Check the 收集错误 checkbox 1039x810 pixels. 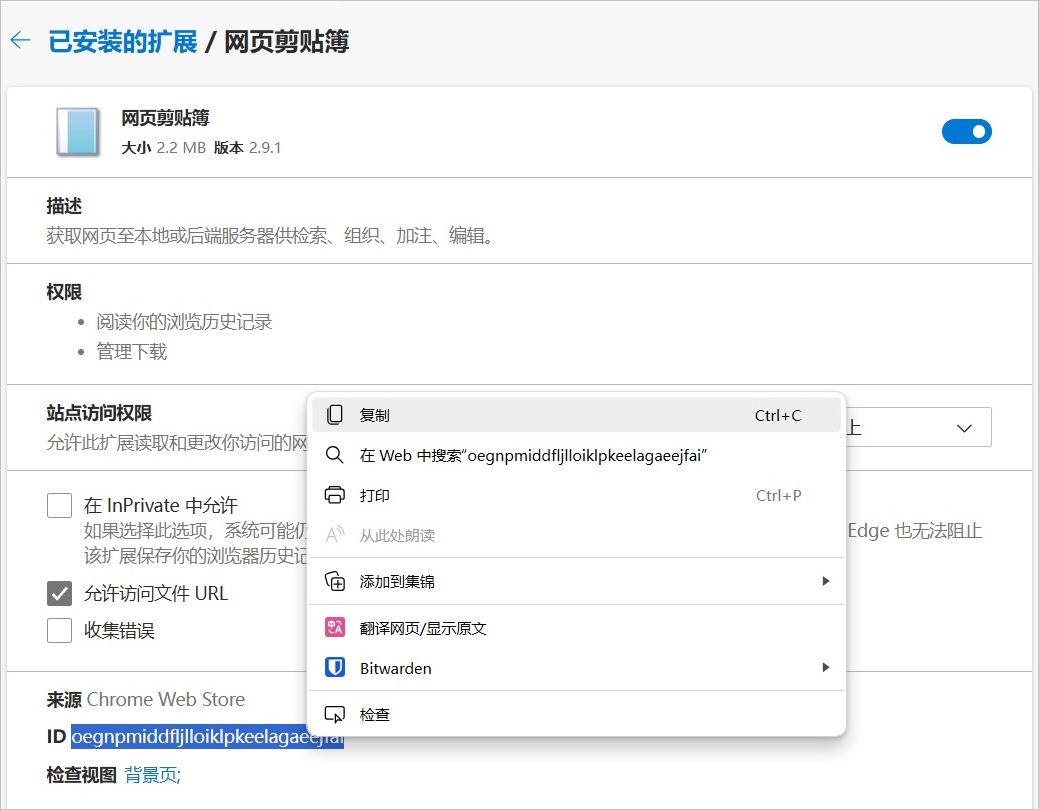click(x=60, y=630)
